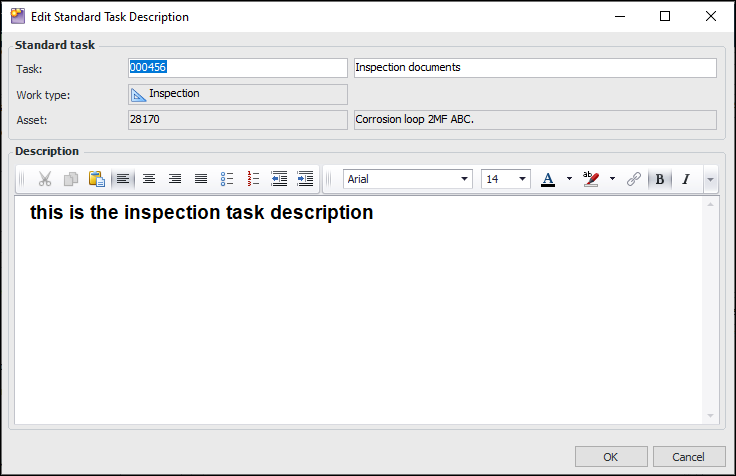
Task: Insert a hyperlink
Action: click(x=634, y=179)
